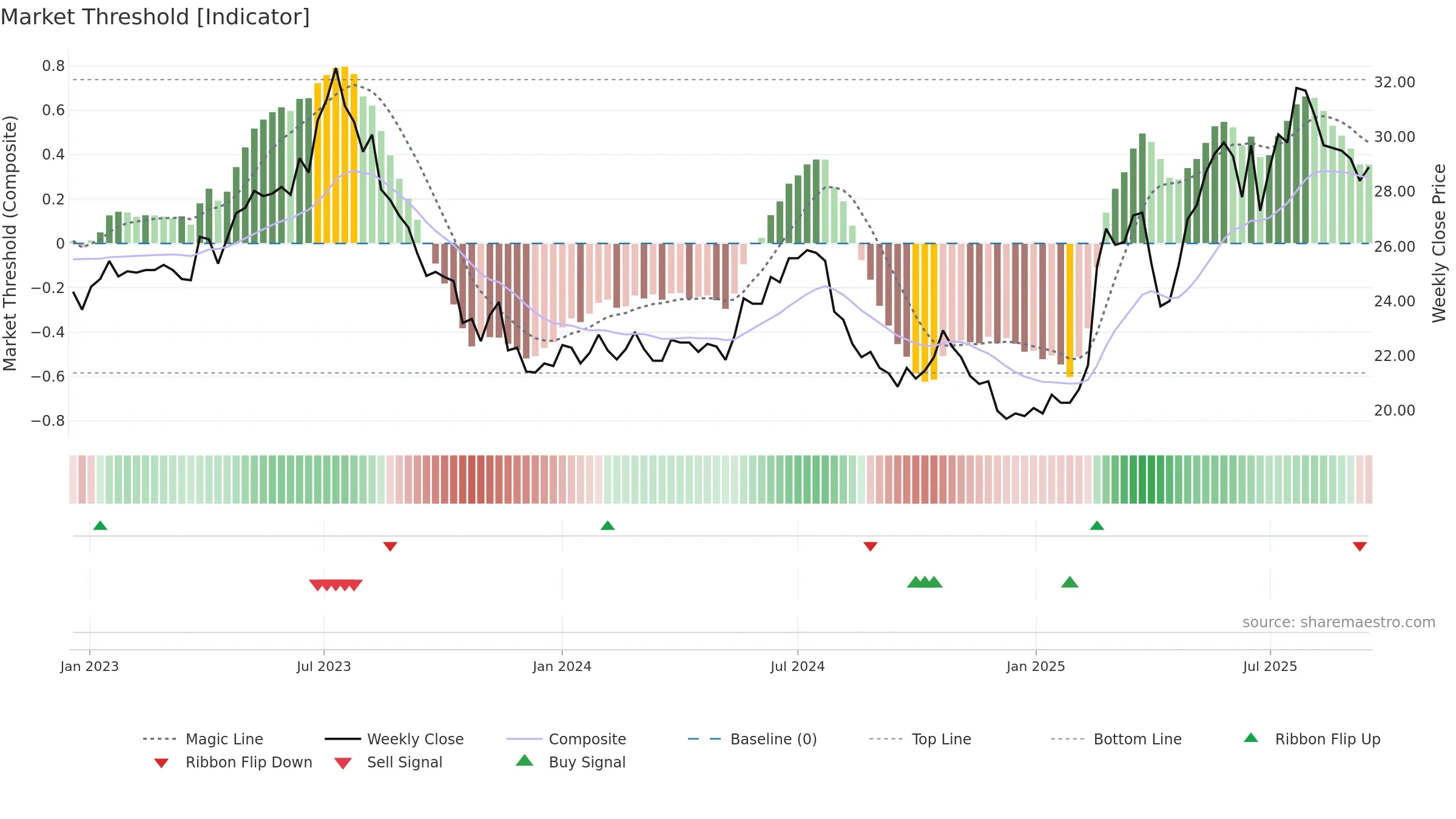The width and height of the screenshot is (1456, 819).
Task: Click the Weekly Close Price axis title
Action: (x=1439, y=243)
